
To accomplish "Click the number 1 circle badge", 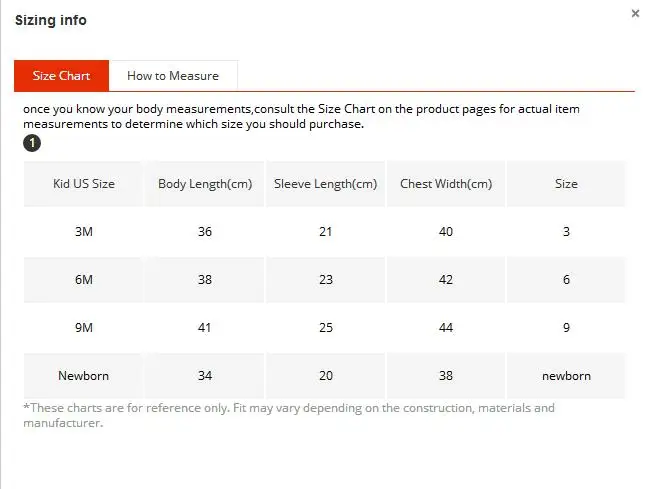I will click(x=32, y=143).
